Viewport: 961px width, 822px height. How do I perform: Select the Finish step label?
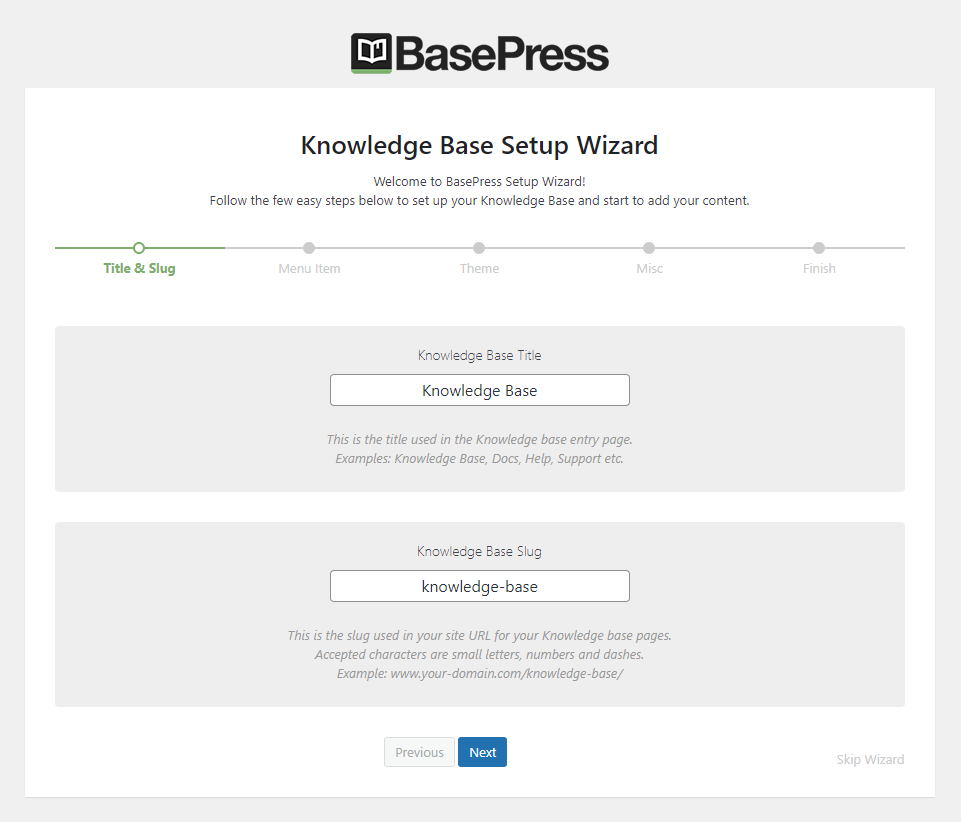pyautogui.click(x=819, y=268)
